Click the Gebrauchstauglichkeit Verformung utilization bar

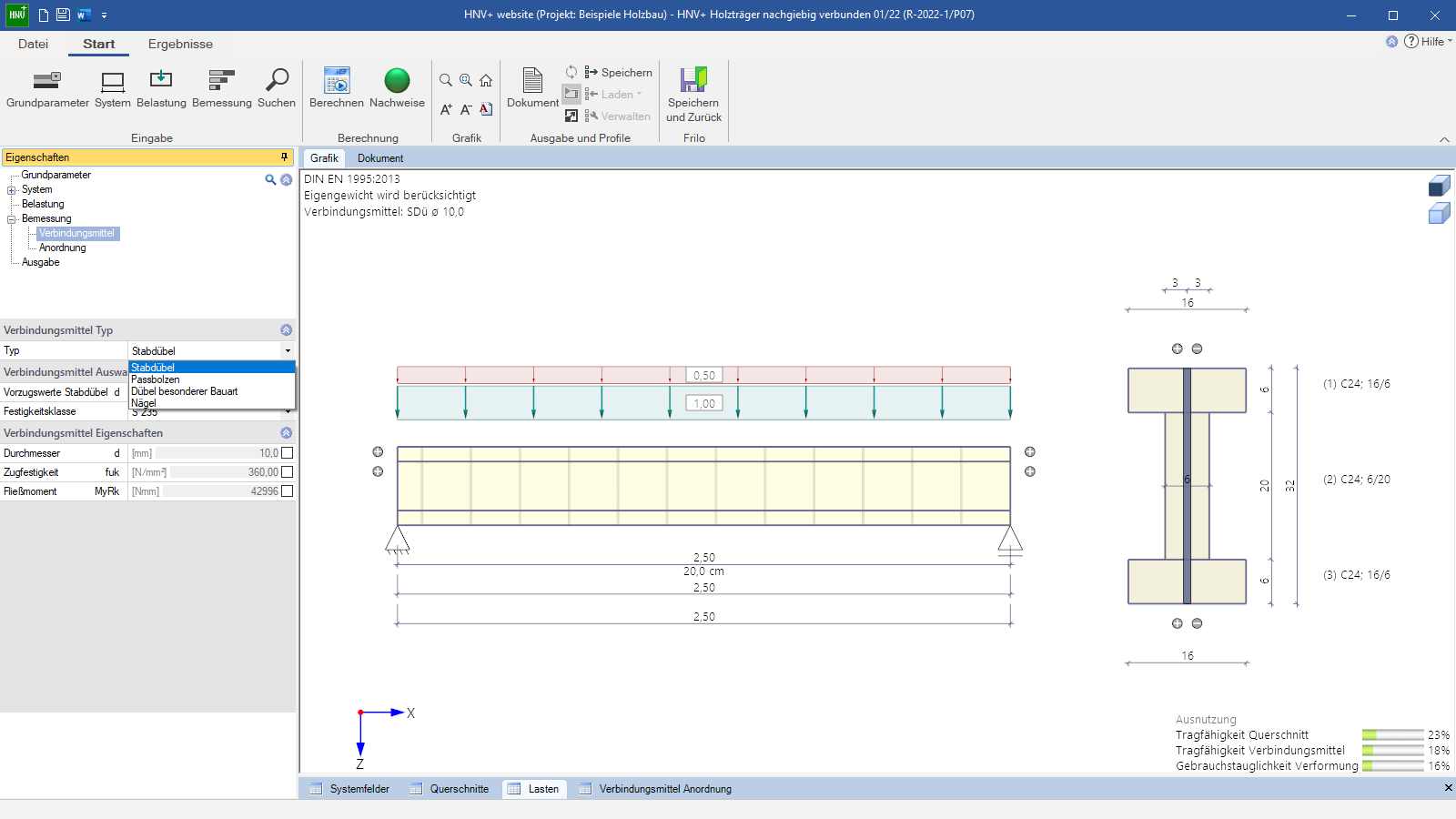(x=1393, y=765)
